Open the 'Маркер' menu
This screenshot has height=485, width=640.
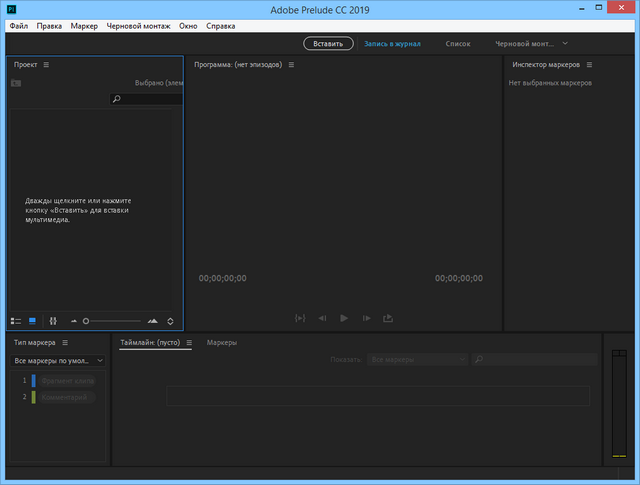coord(84,24)
